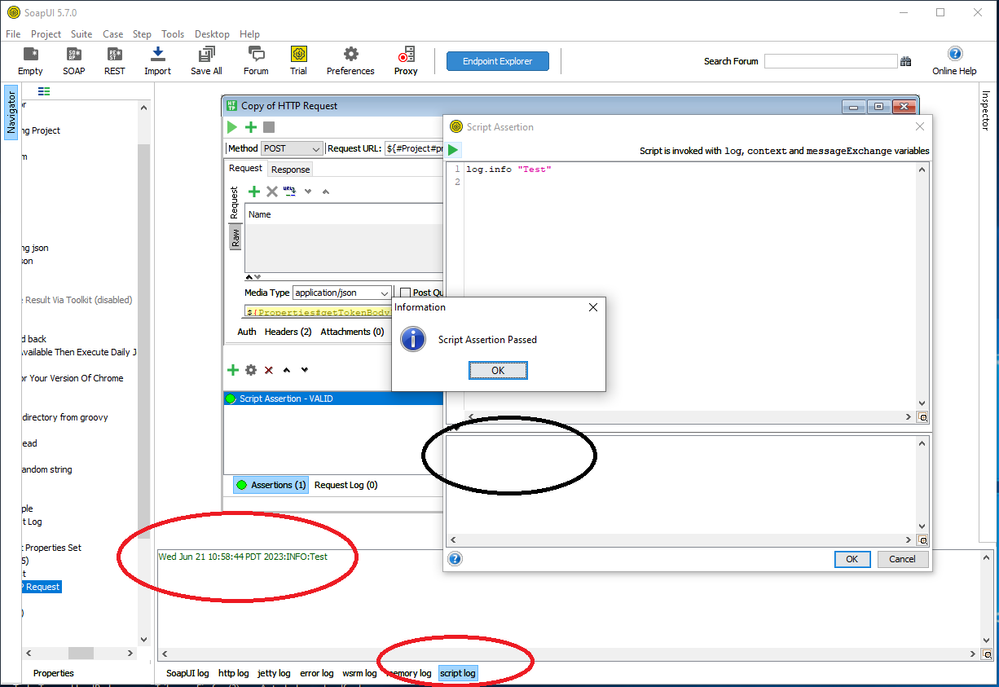Switch to the error log tab
Screen dimensions: 999x687
(317, 673)
